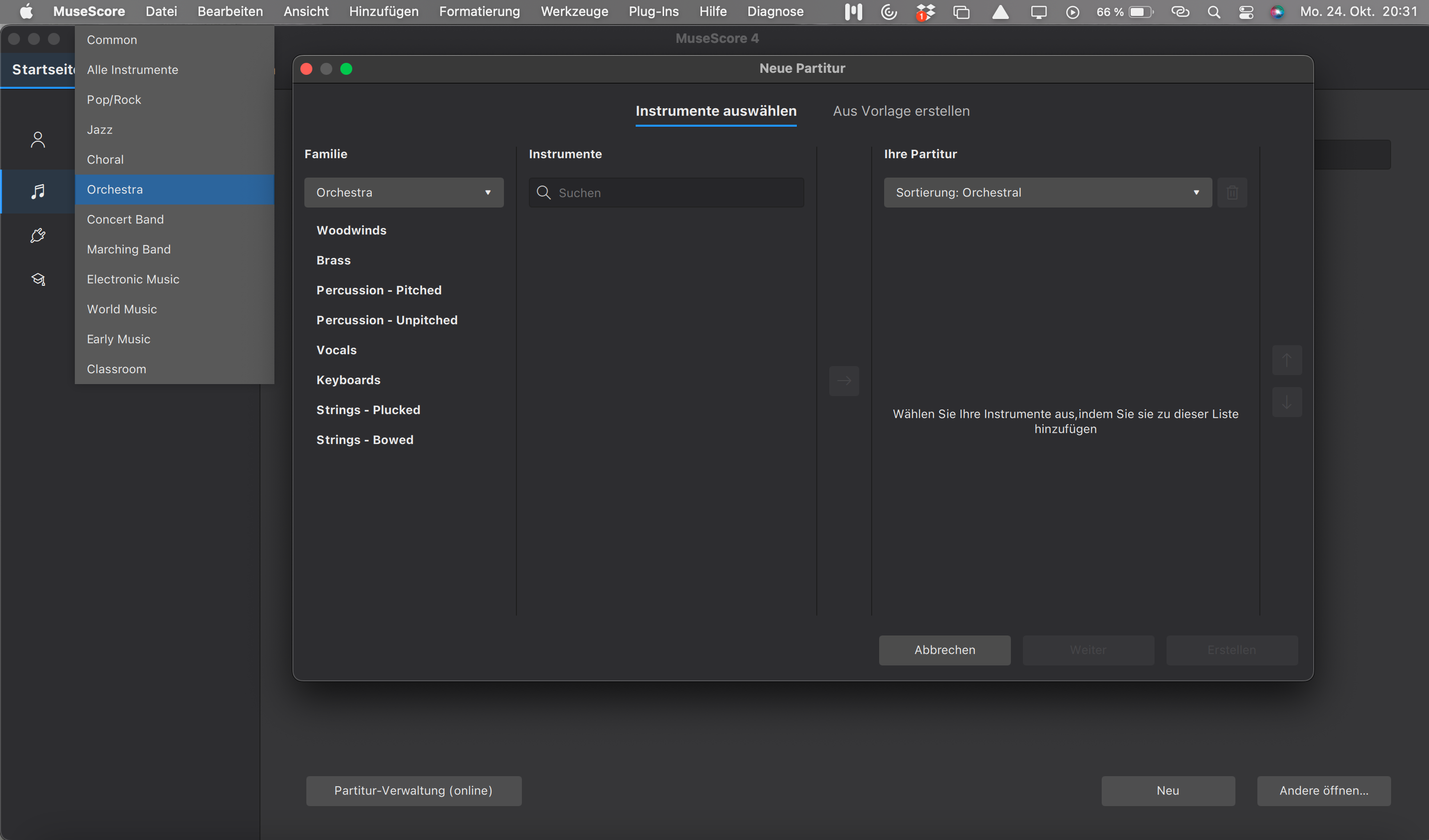The image size is (1429, 840).
Task: Open the Learn graduation cap sidebar icon
Action: coord(38,279)
